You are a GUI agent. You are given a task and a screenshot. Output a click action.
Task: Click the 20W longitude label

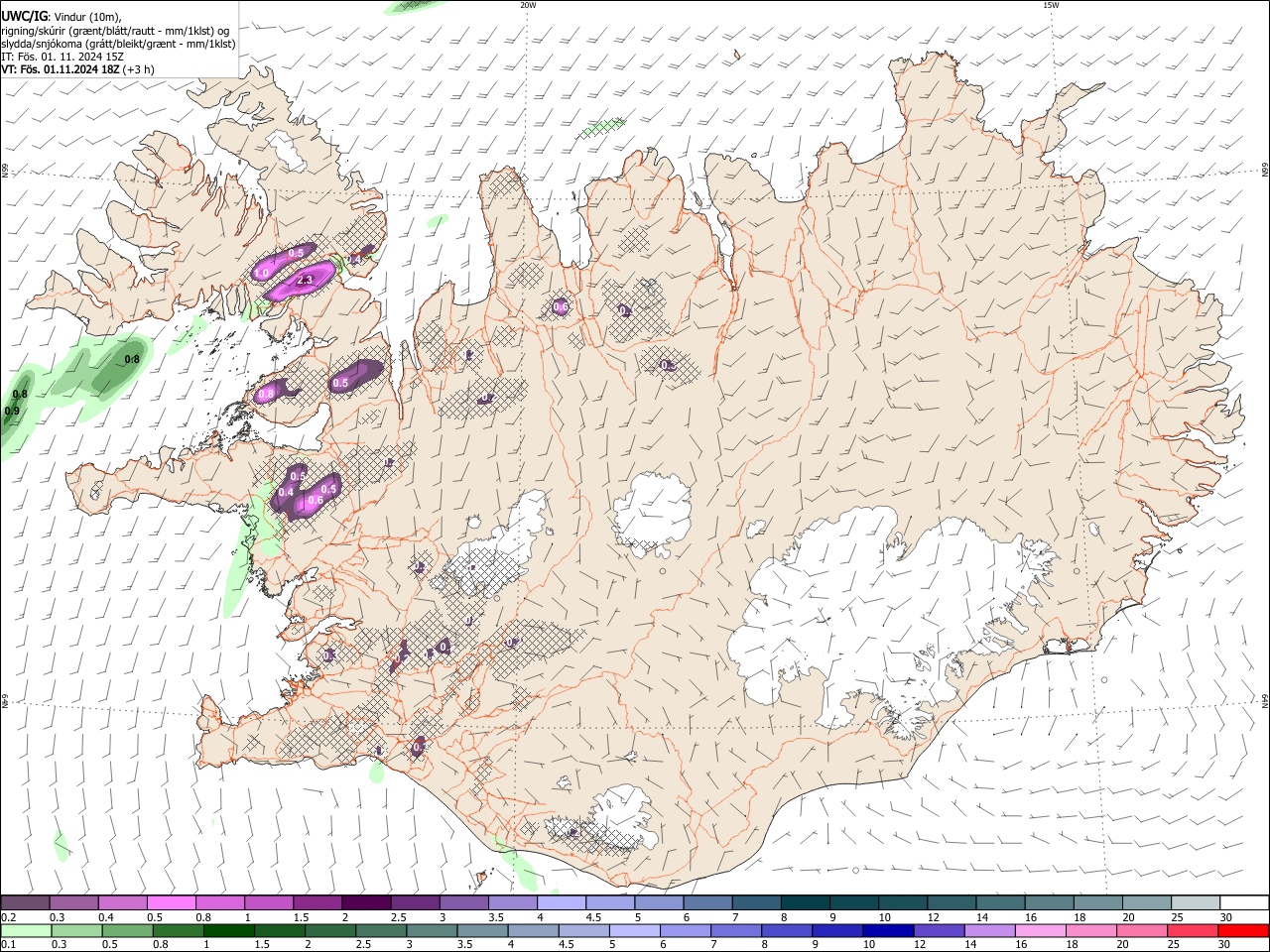[x=528, y=5]
